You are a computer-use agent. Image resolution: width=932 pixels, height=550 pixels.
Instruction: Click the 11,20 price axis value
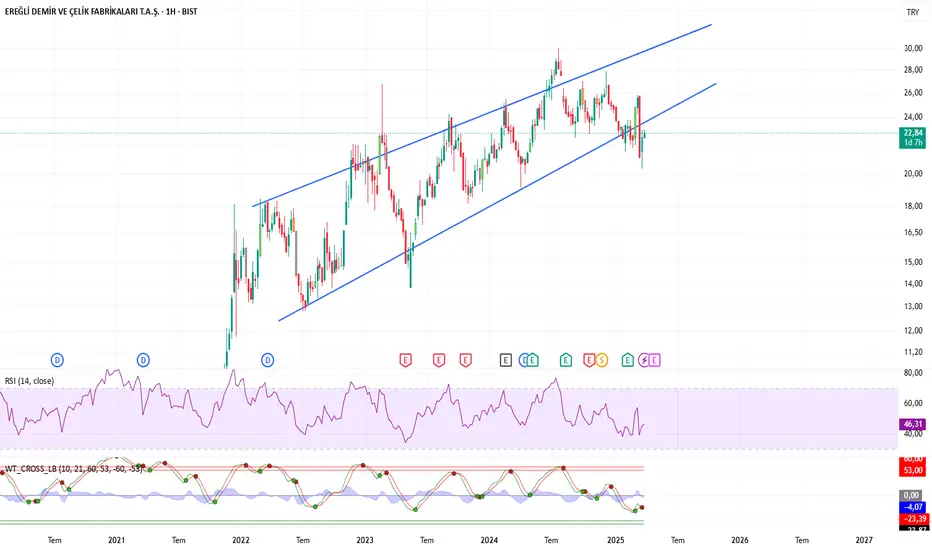coord(913,352)
